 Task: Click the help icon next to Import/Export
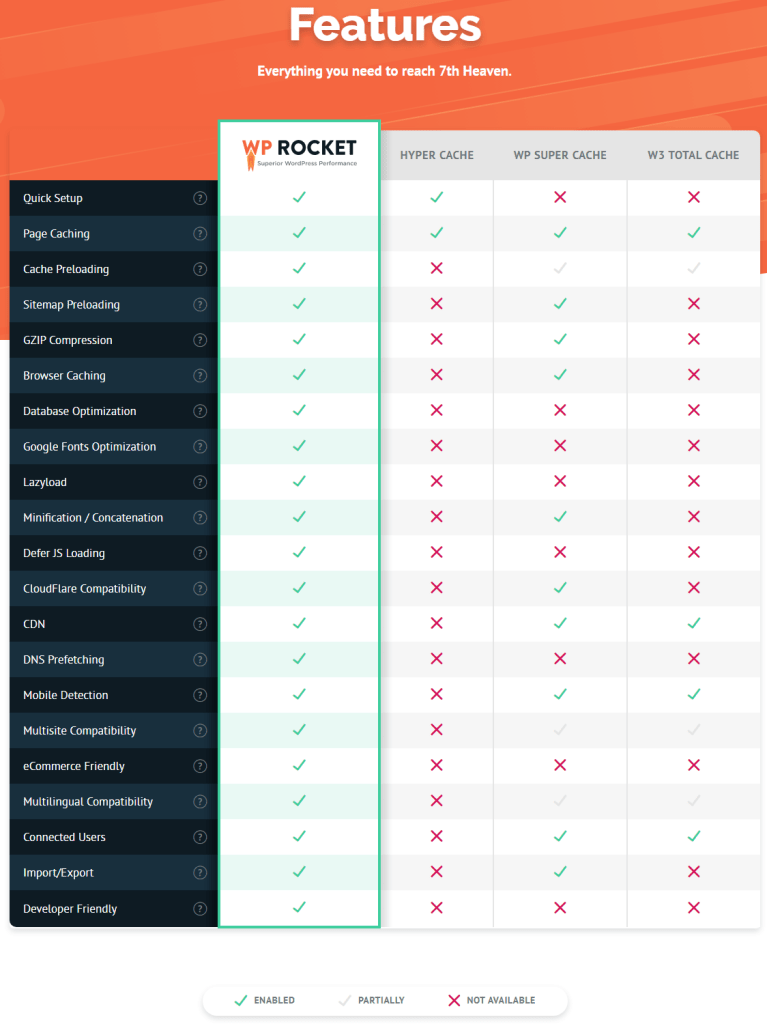coord(200,872)
